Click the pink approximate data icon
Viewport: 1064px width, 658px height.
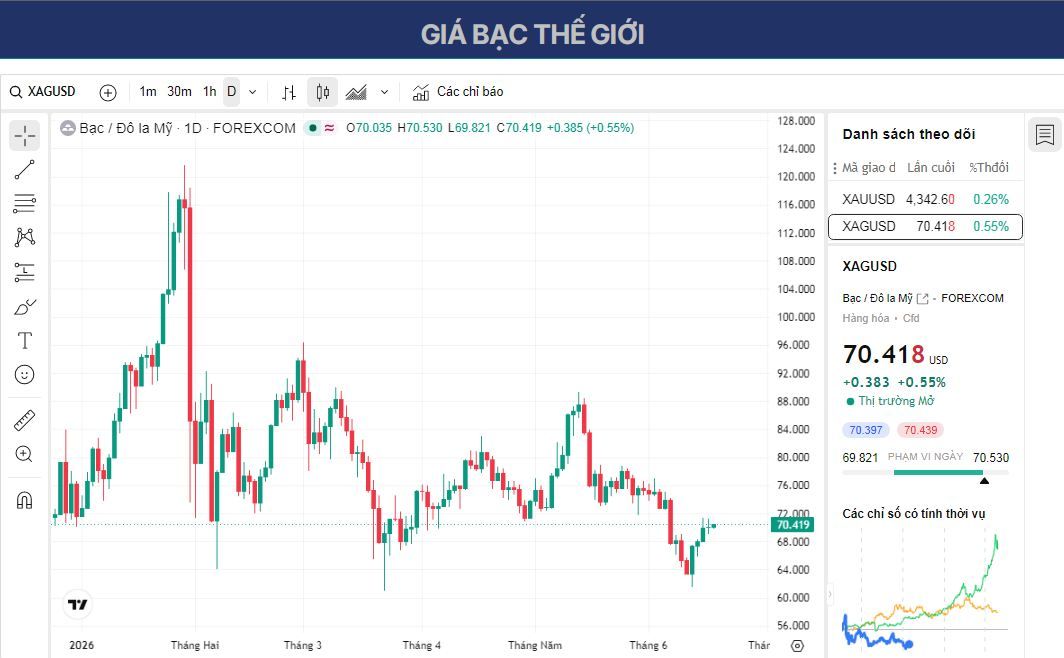[x=329, y=128]
